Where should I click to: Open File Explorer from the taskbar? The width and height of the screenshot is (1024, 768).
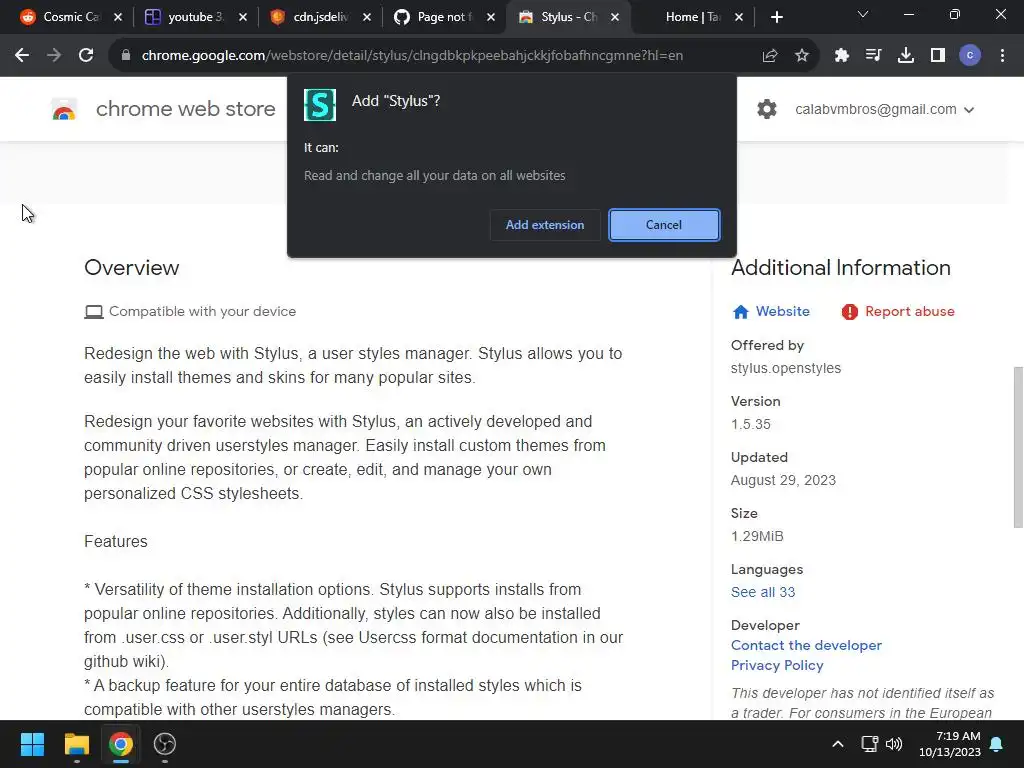tap(76, 744)
